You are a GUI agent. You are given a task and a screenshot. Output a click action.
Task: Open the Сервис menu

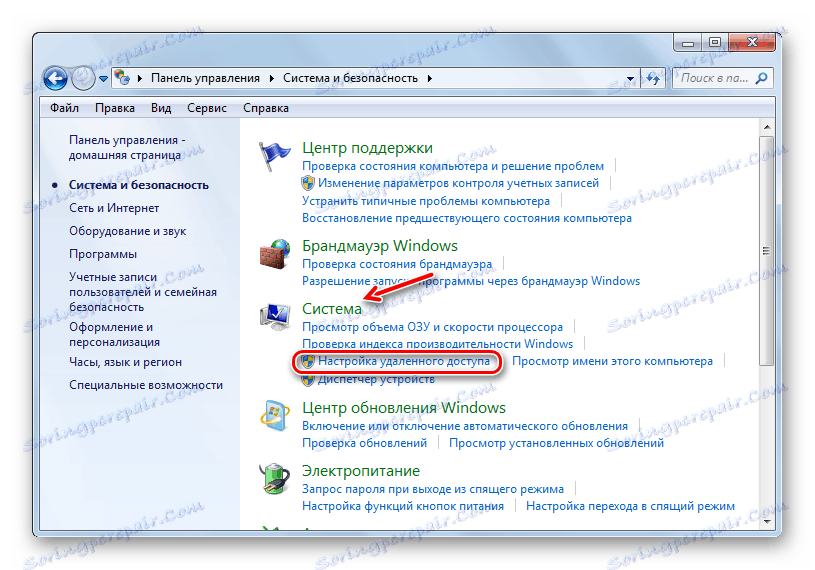[x=207, y=108]
